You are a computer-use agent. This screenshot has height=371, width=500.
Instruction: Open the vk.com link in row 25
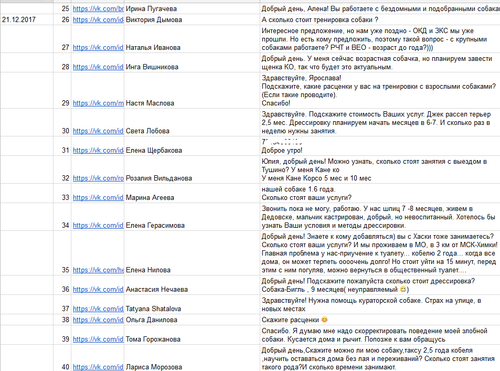[x=98, y=9]
